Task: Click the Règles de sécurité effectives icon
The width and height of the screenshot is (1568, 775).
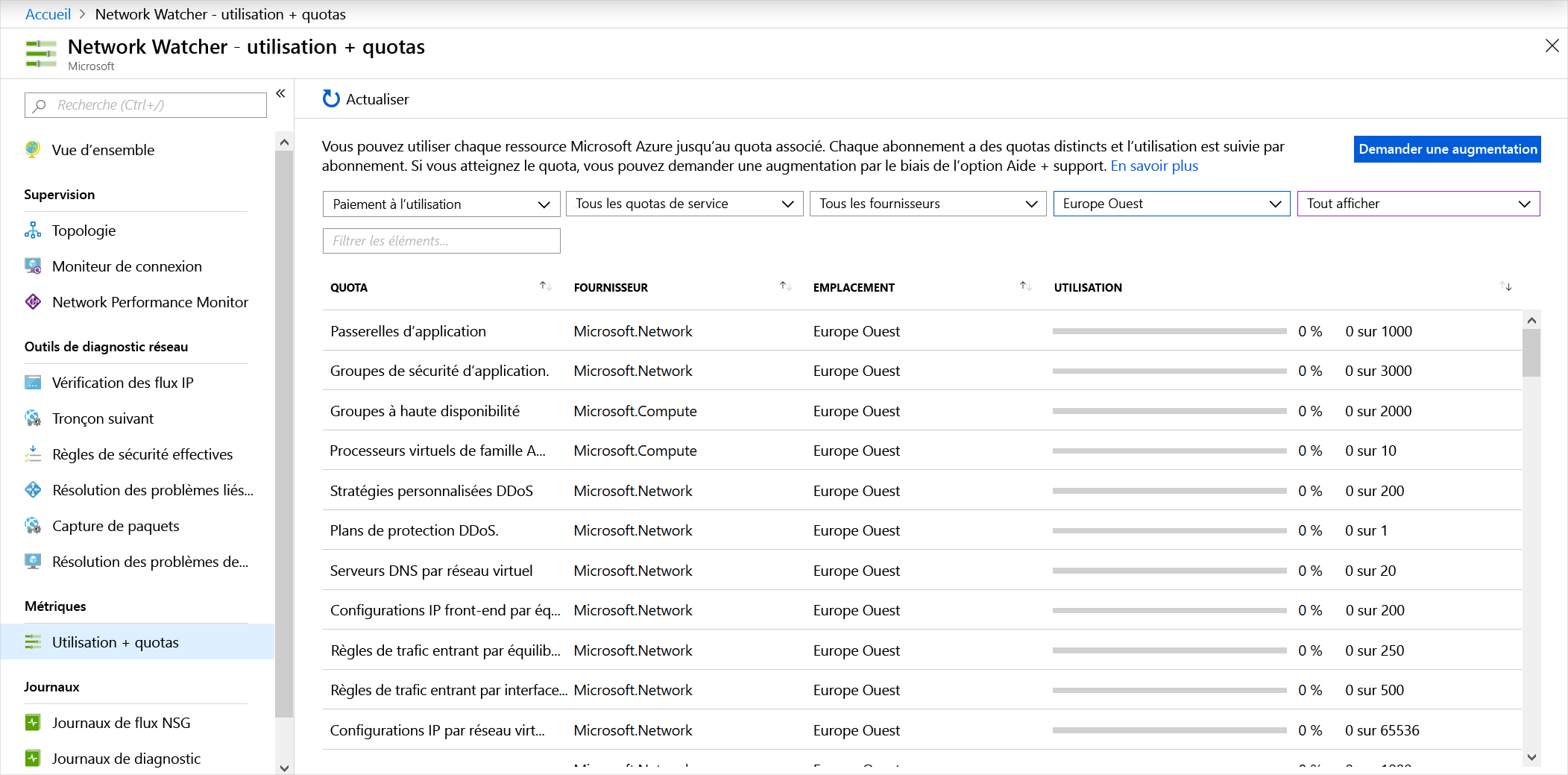Action: pos(33,454)
